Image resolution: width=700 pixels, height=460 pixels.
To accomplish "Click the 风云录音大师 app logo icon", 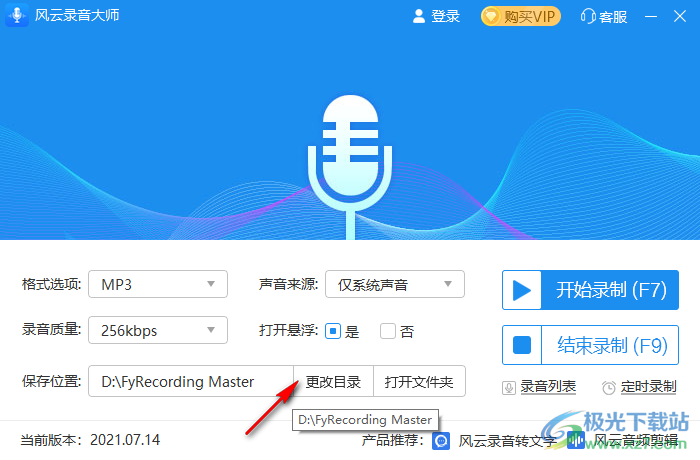I will coord(17,15).
